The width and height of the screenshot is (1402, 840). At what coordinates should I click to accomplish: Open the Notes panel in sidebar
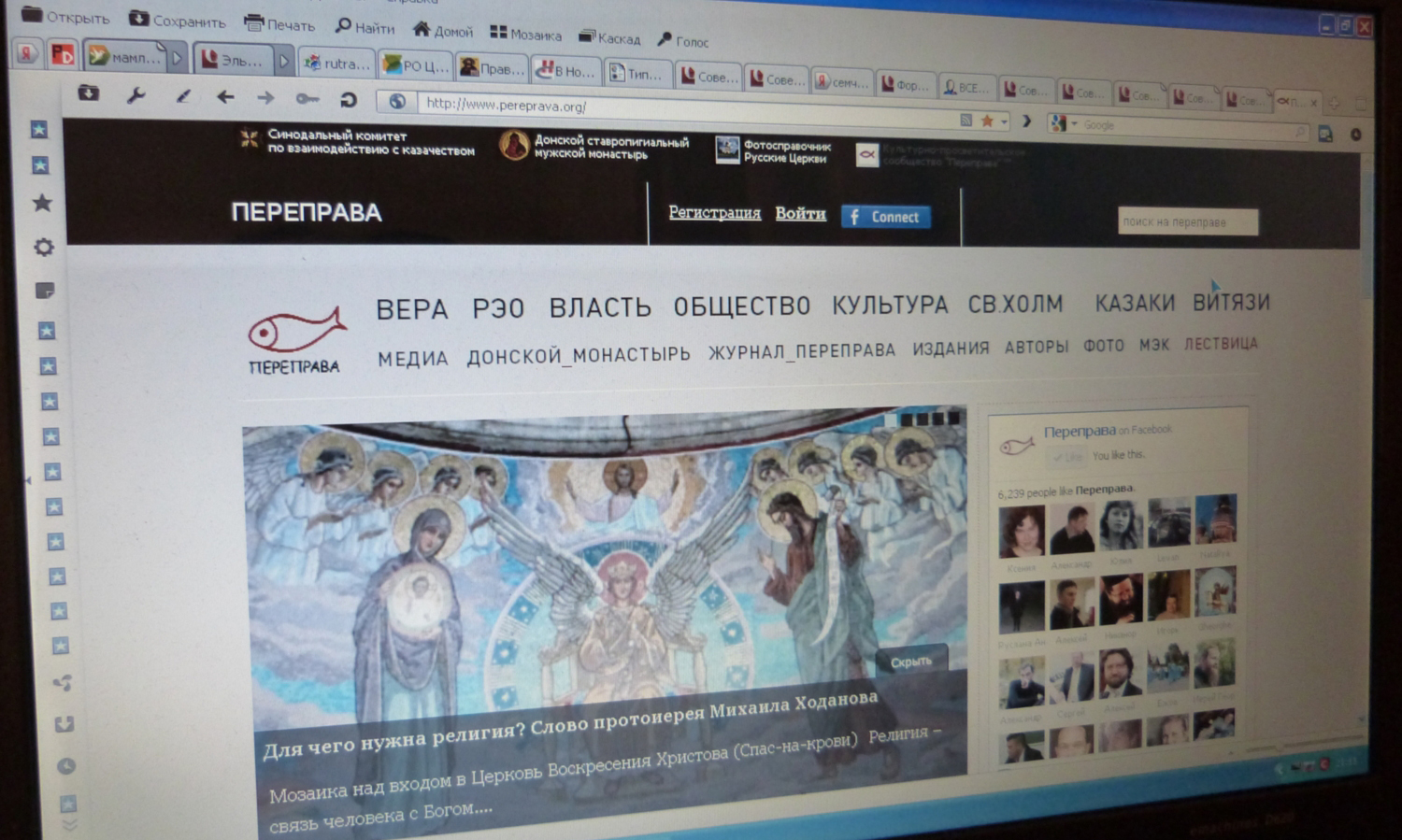click(x=45, y=291)
